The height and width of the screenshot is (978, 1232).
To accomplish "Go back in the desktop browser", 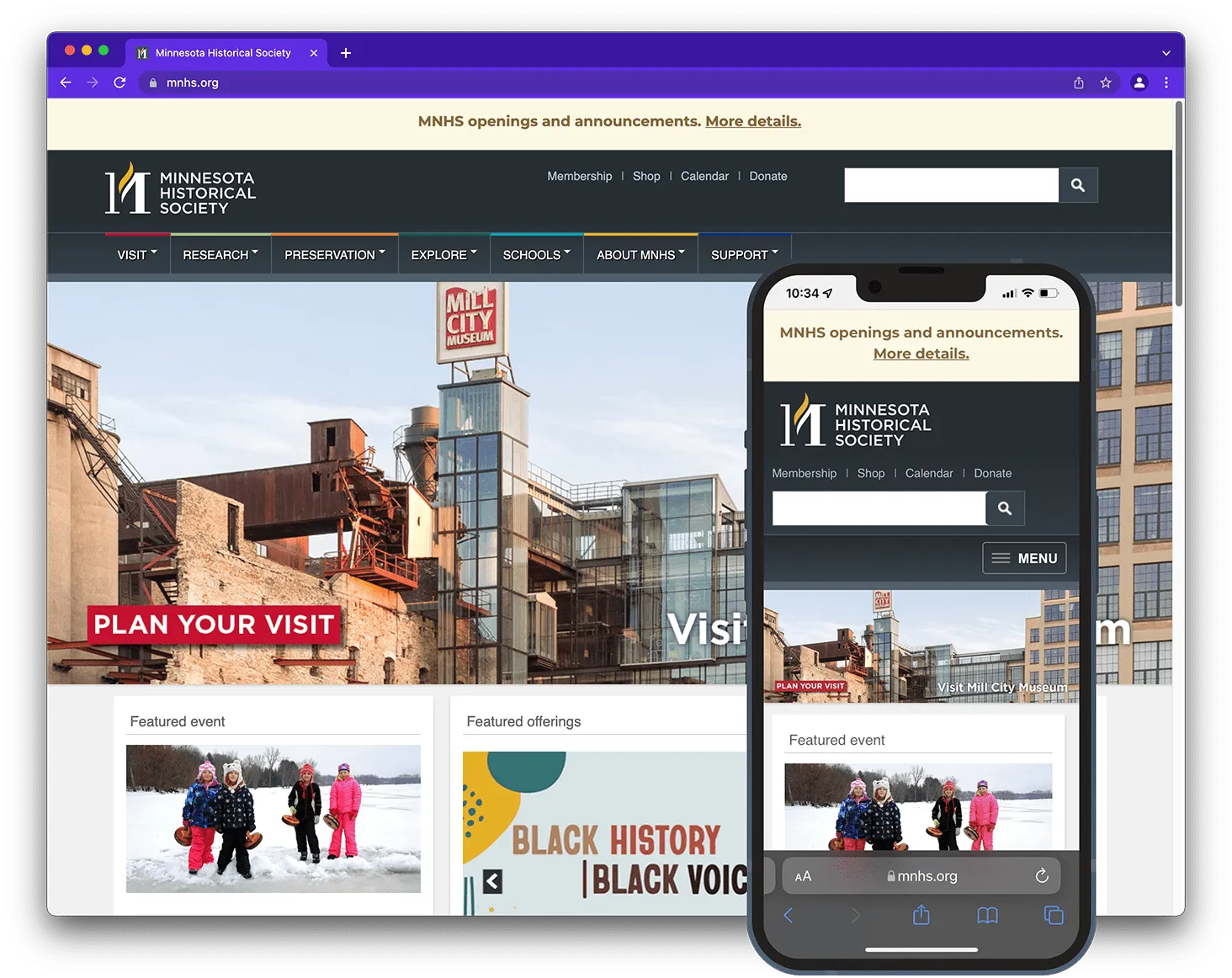I will point(66,82).
